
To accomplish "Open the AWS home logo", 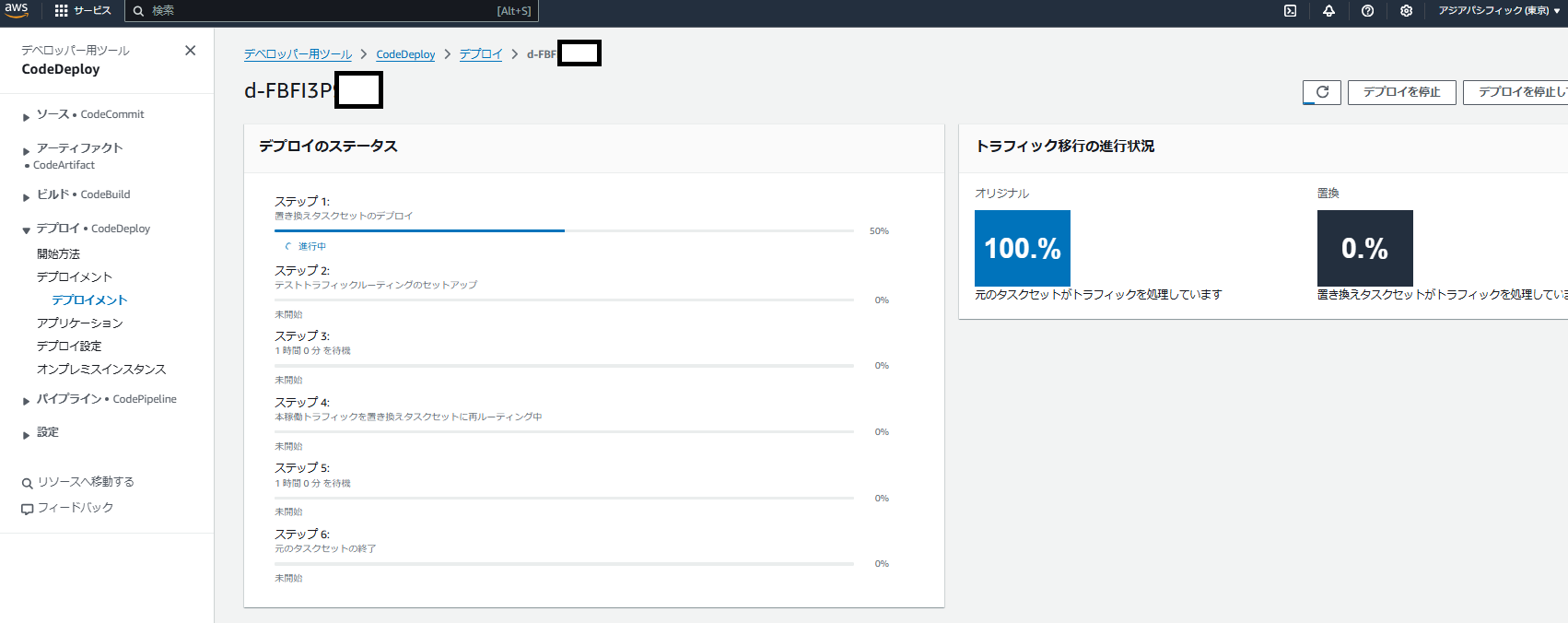I will click(x=17, y=10).
